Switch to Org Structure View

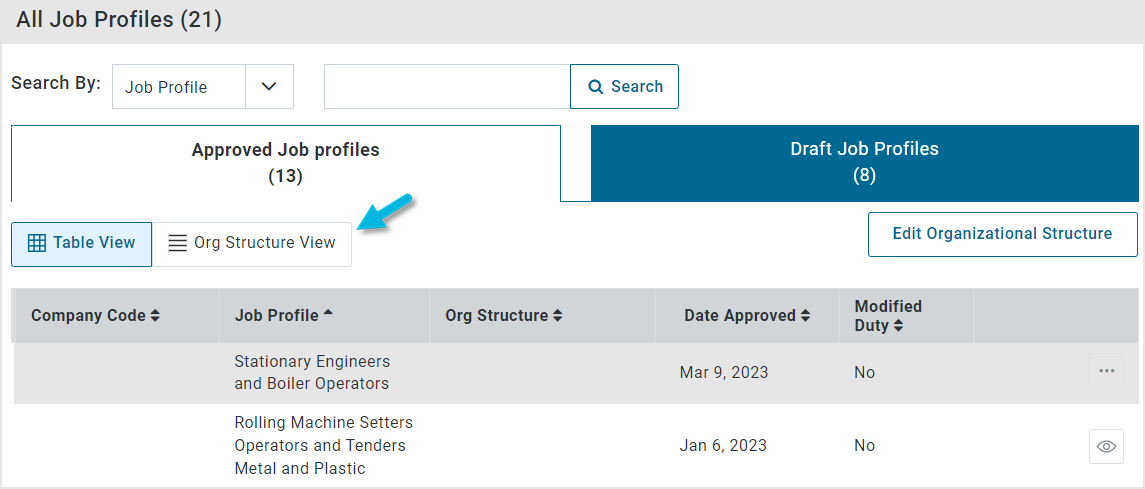[x=252, y=244]
